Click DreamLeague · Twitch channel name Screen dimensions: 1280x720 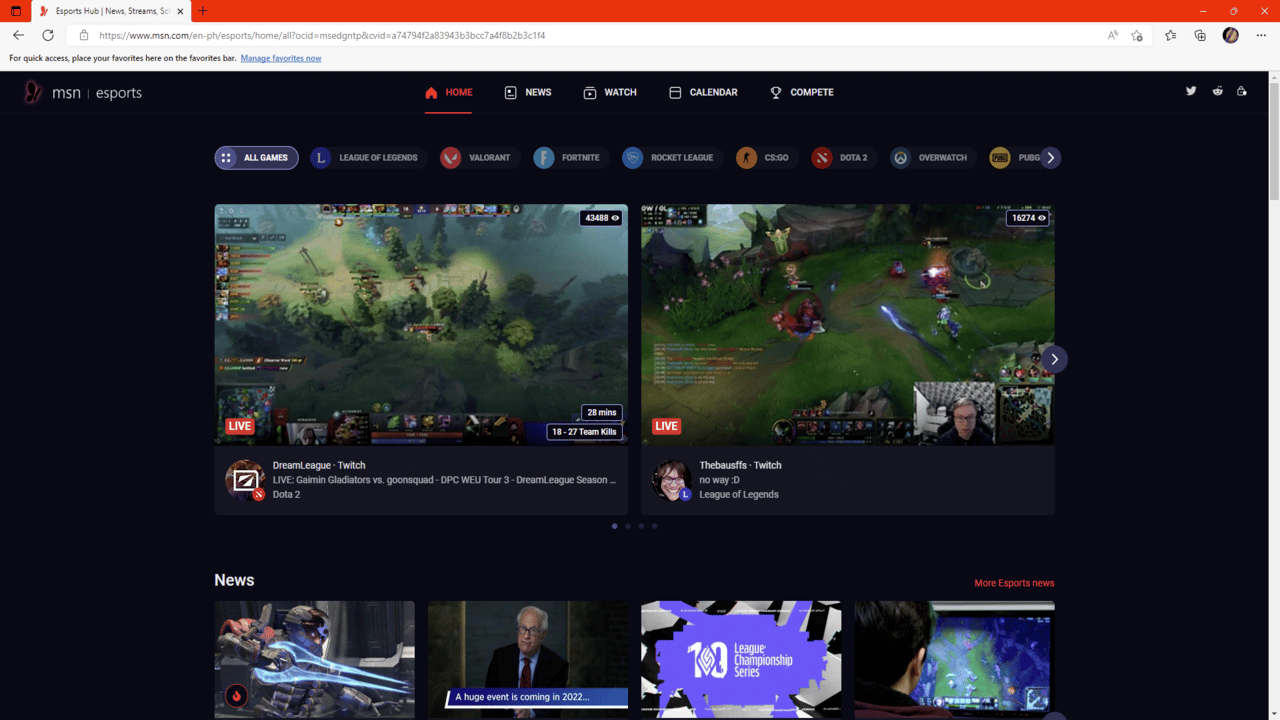[319, 465]
